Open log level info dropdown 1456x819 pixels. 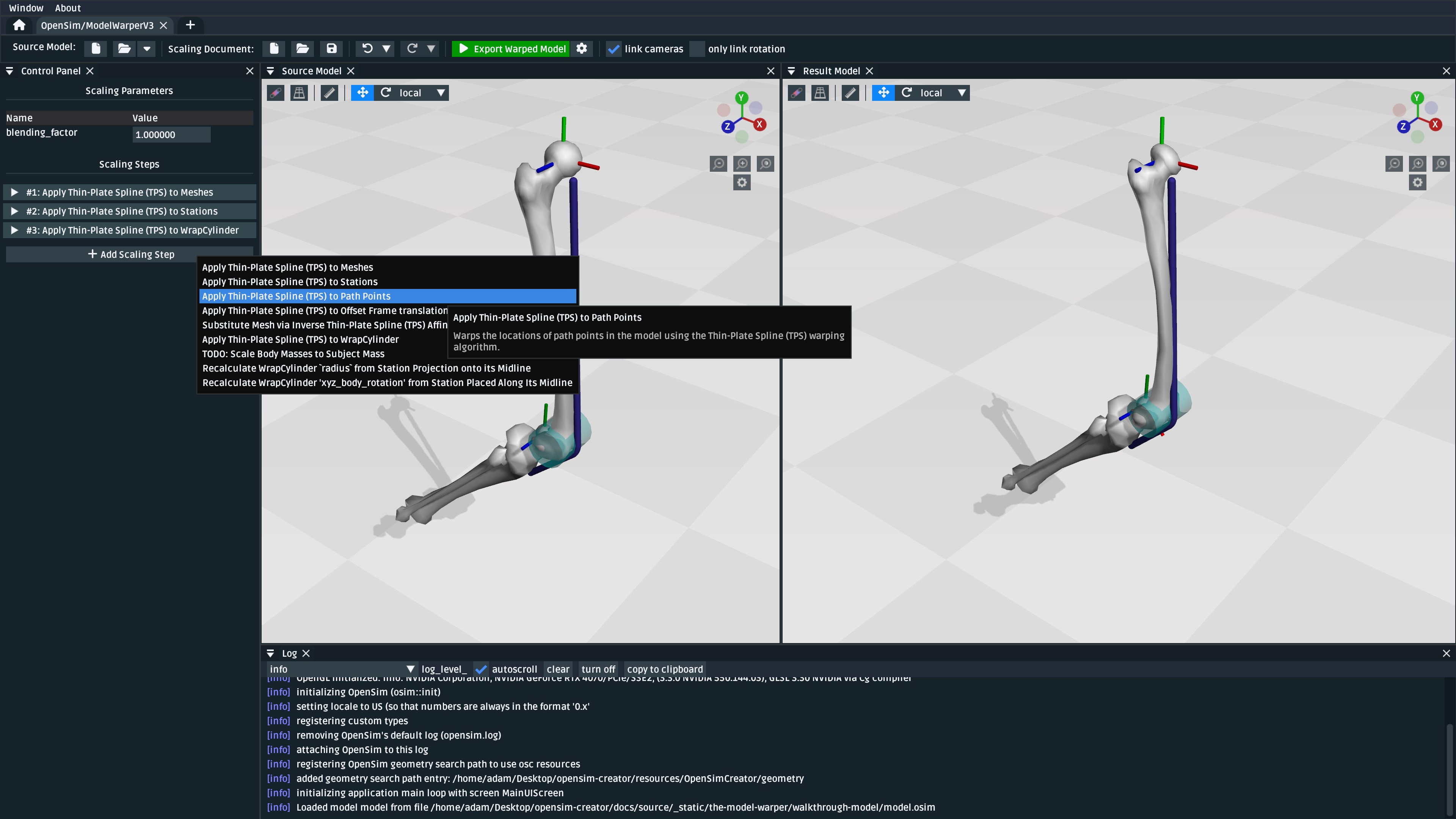(x=342, y=669)
